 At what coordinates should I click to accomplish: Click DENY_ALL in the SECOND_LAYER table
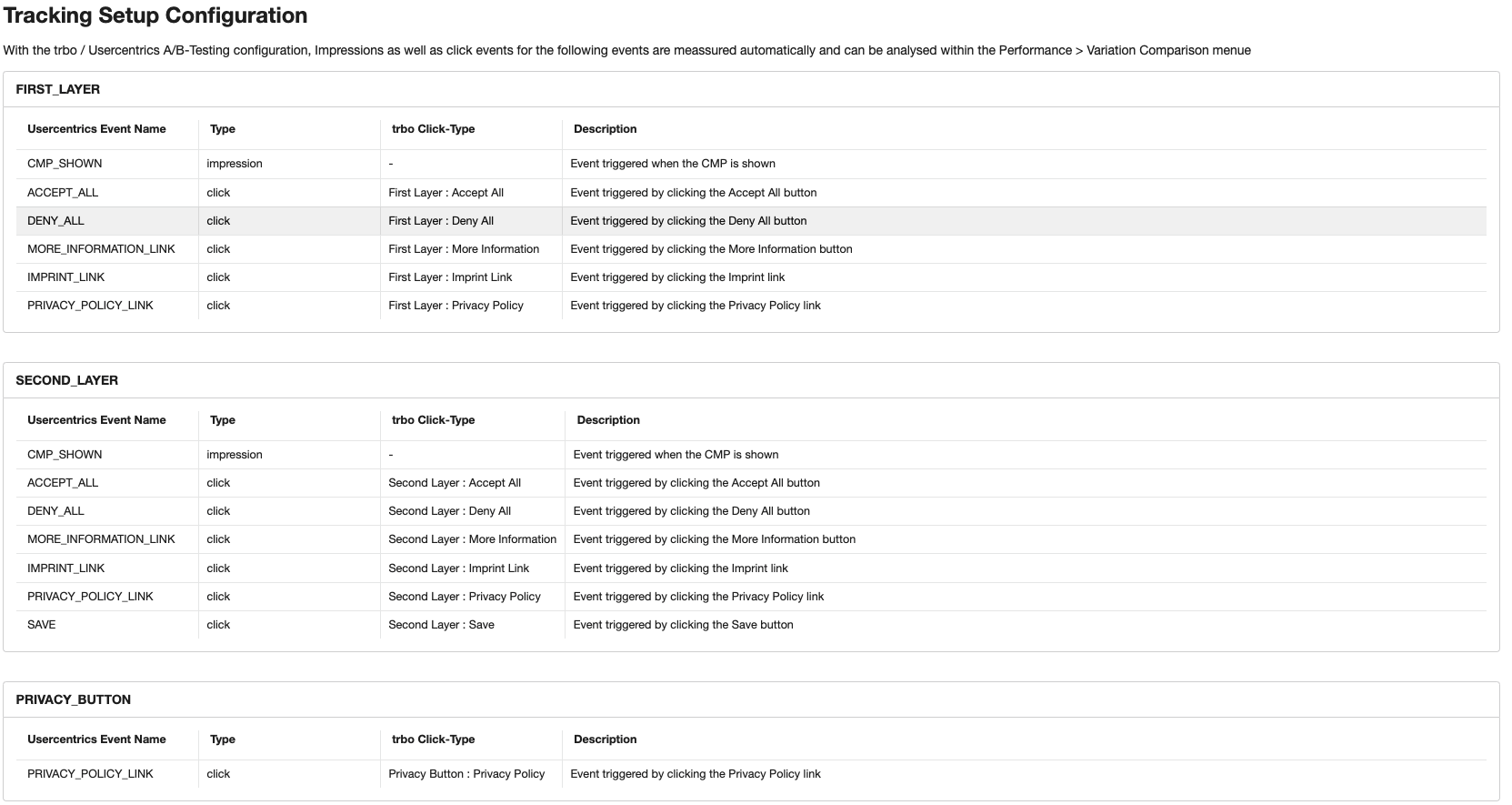55,511
